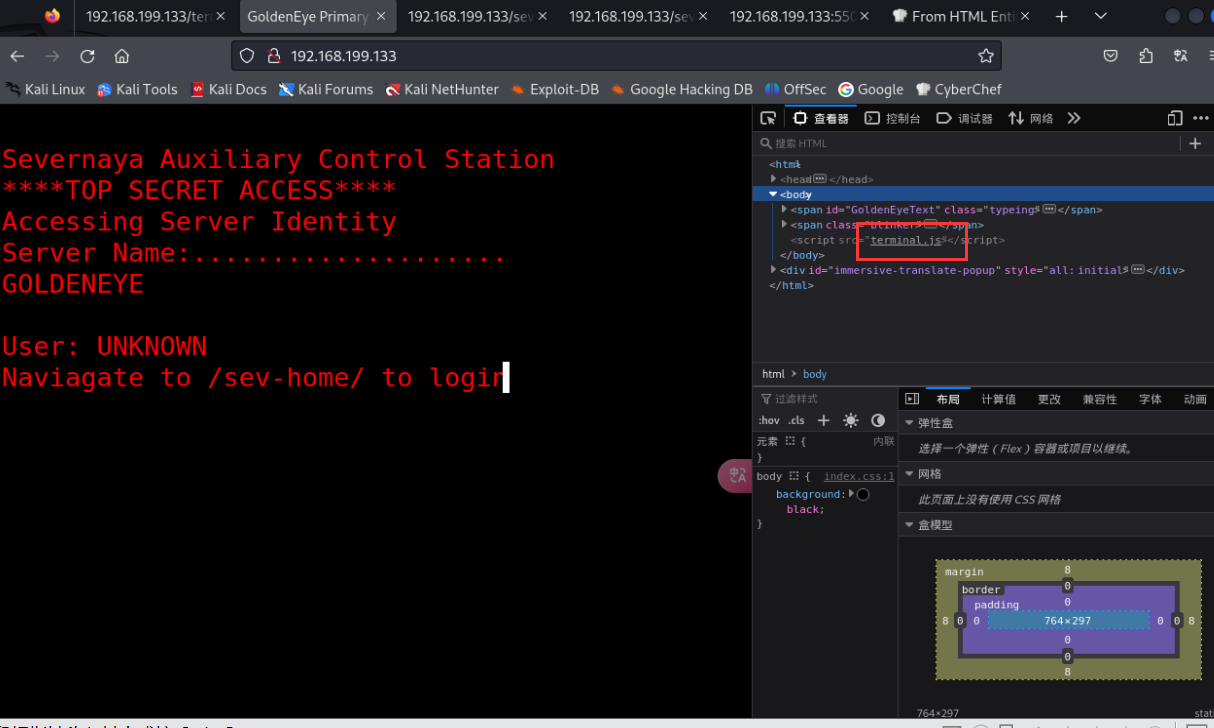Toggle the :hov pseudo-class panel
This screenshot has height=728, width=1214.
click(x=768, y=421)
